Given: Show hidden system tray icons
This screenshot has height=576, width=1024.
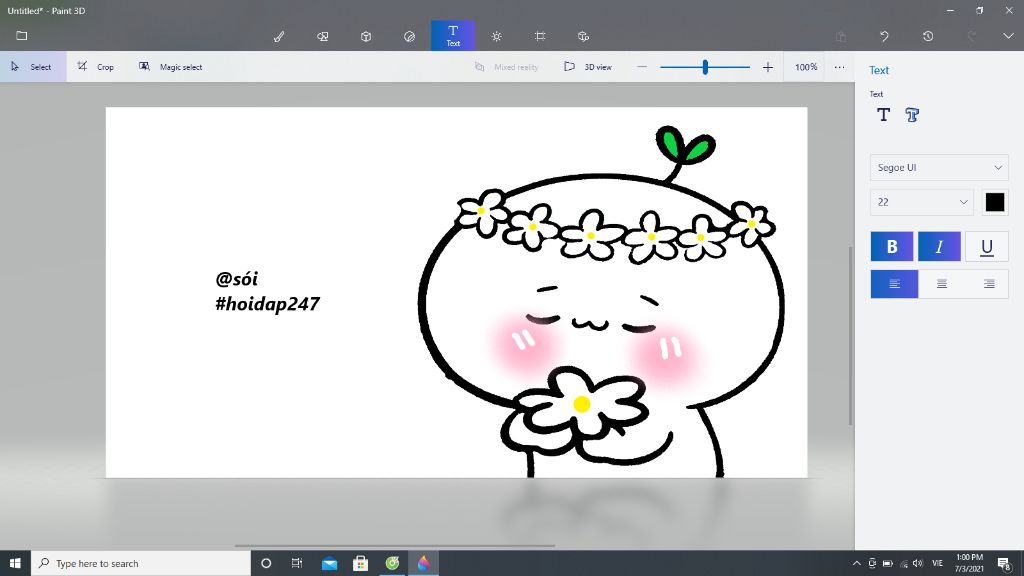Looking at the screenshot, I should point(856,563).
